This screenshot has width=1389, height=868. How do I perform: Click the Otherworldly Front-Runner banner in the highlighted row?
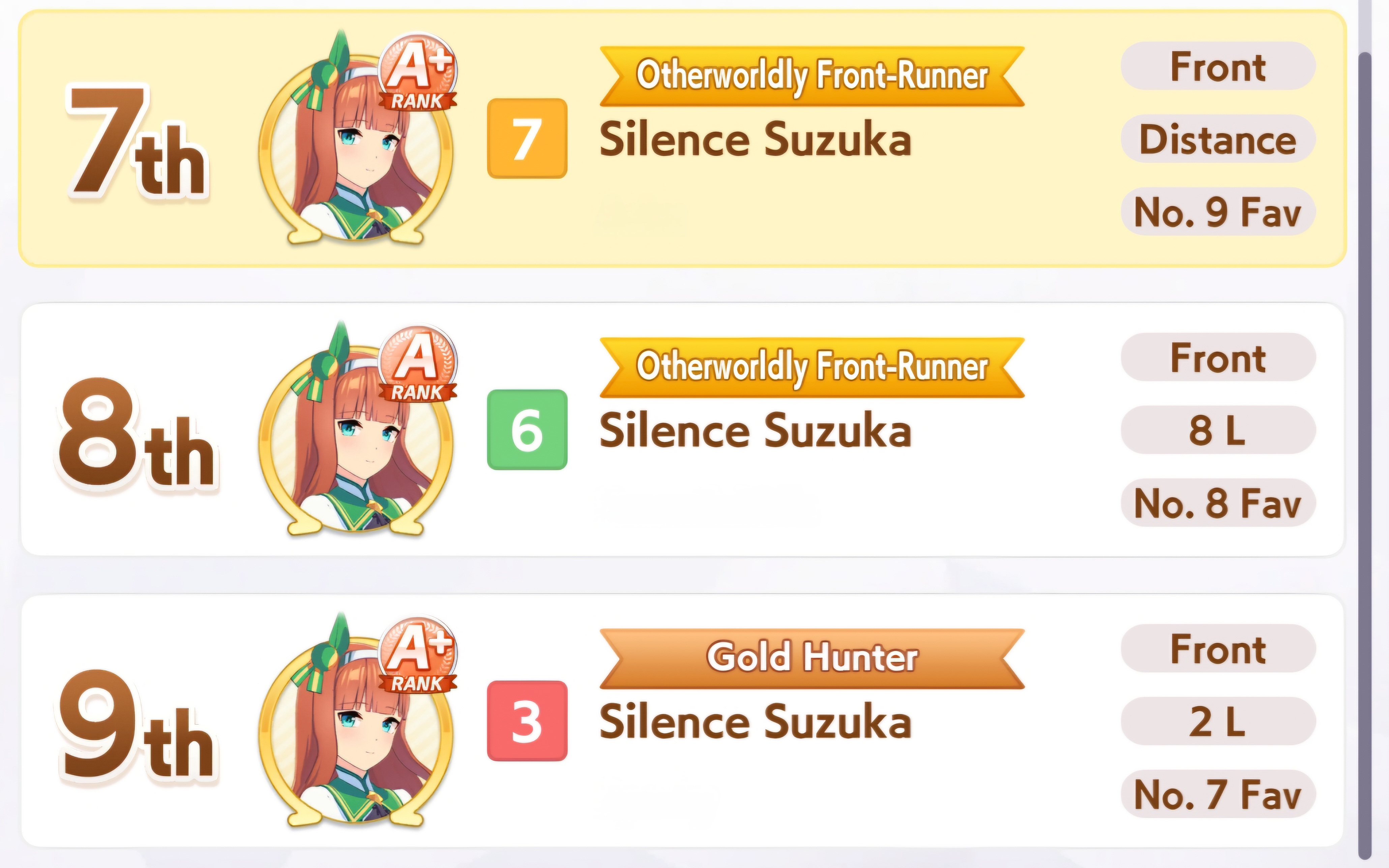click(x=812, y=76)
